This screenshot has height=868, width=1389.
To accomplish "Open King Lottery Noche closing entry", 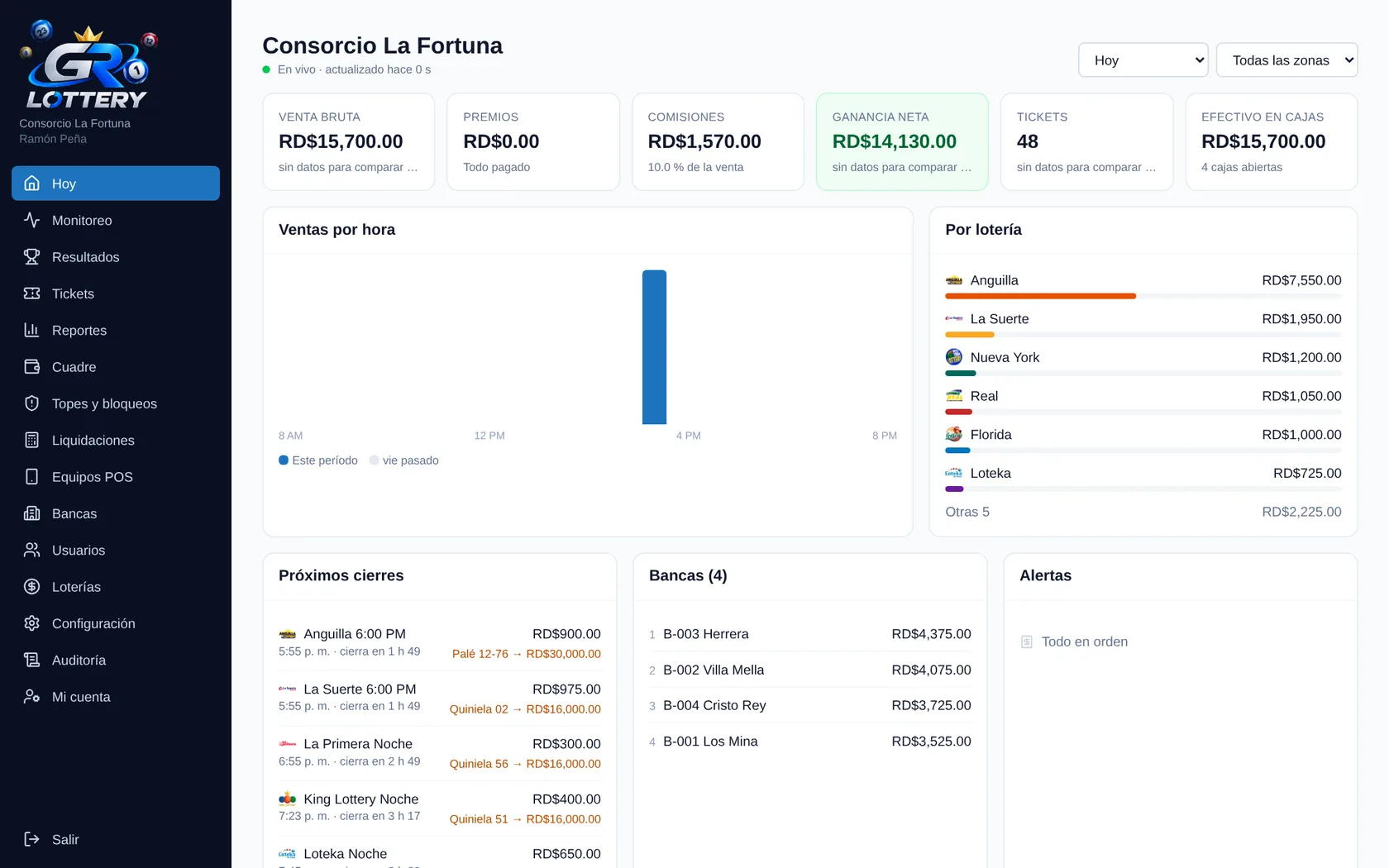I will (440, 808).
